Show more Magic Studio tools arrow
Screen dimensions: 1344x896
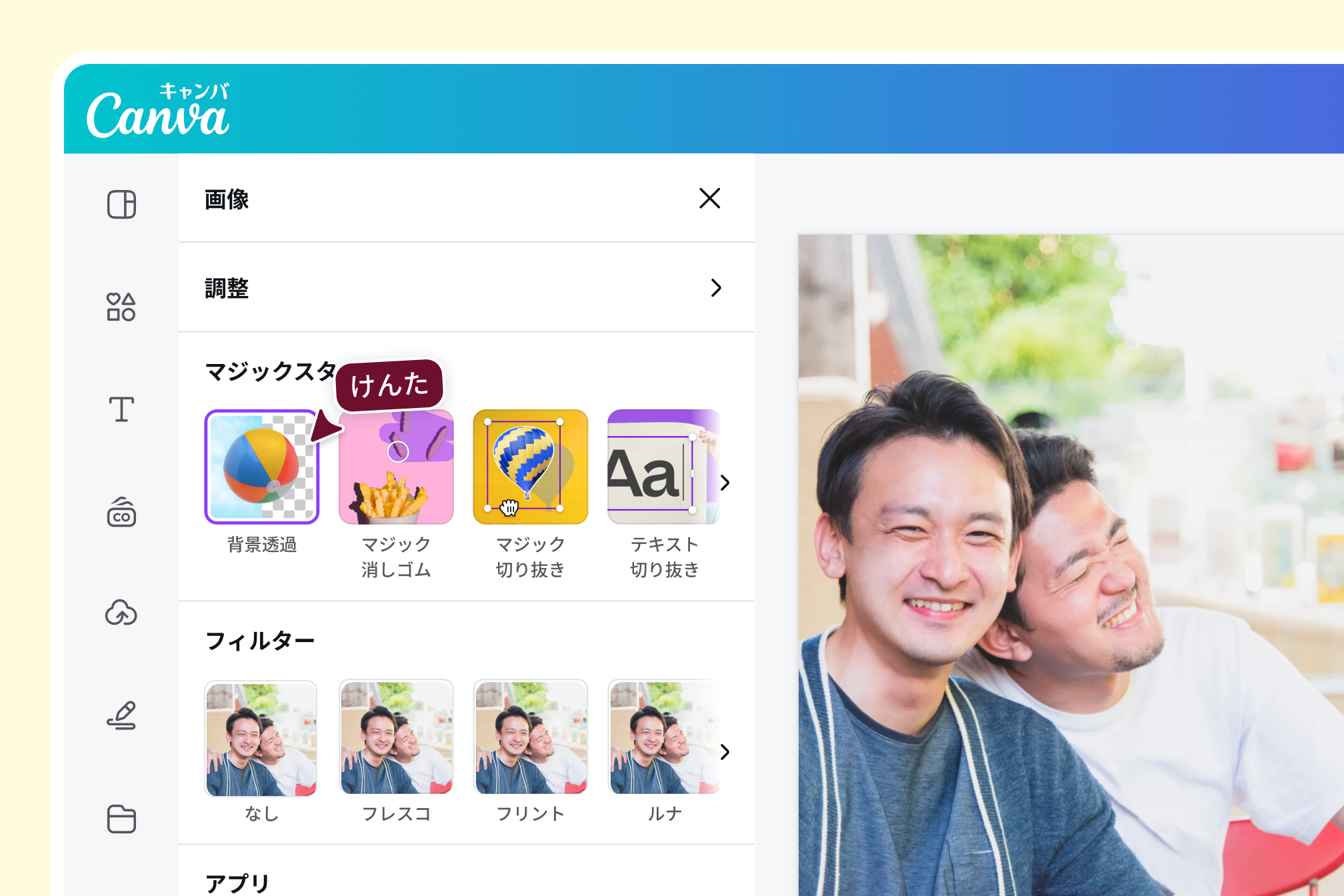[x=725, y=483]
